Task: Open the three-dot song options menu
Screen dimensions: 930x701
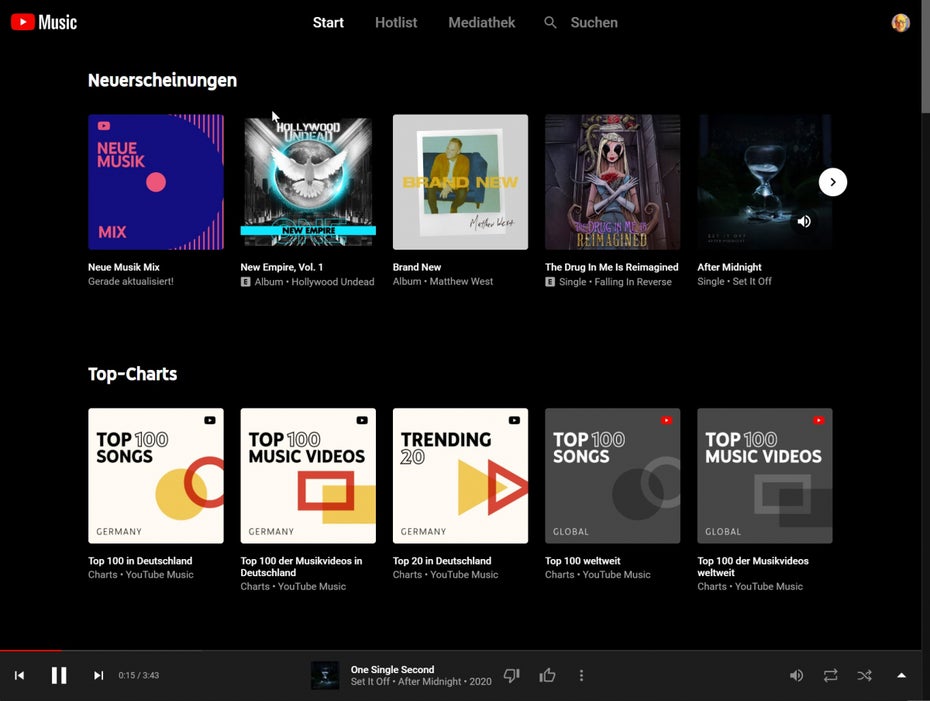Action: [x=581, y=676]
